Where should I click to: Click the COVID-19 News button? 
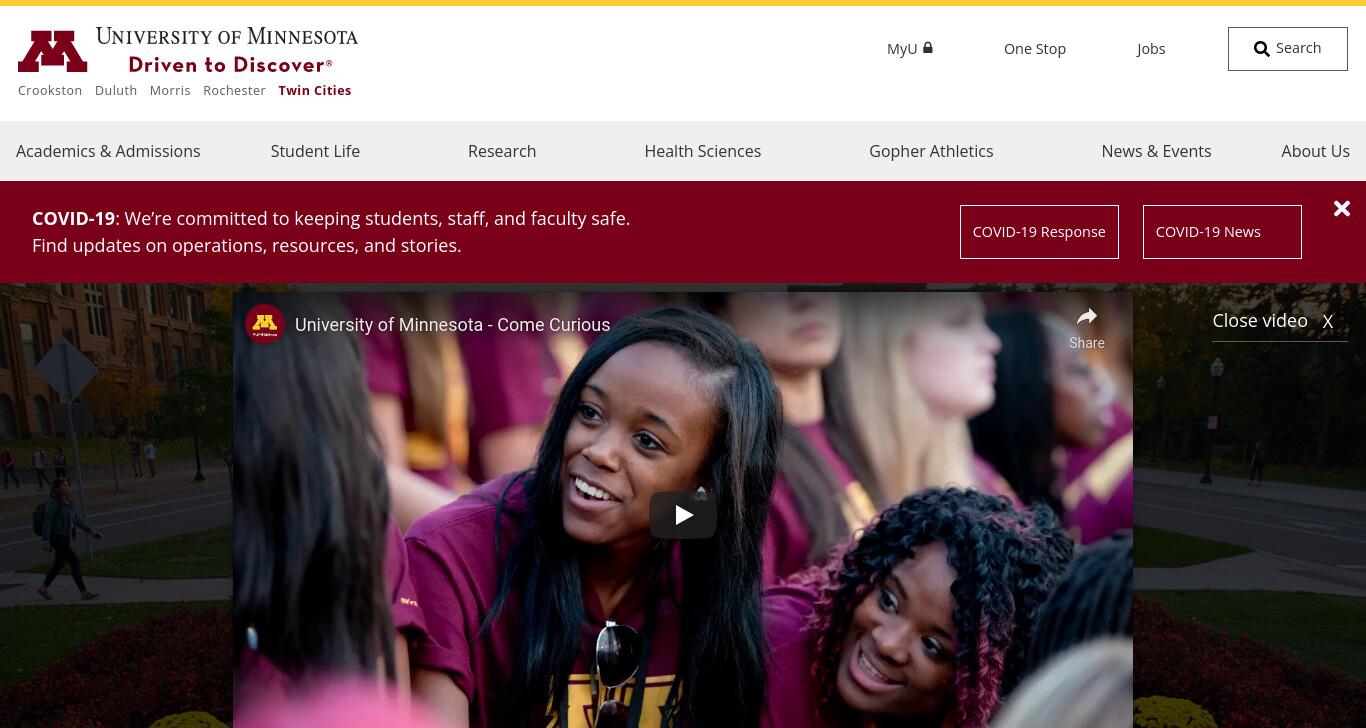pos(1222,232)
